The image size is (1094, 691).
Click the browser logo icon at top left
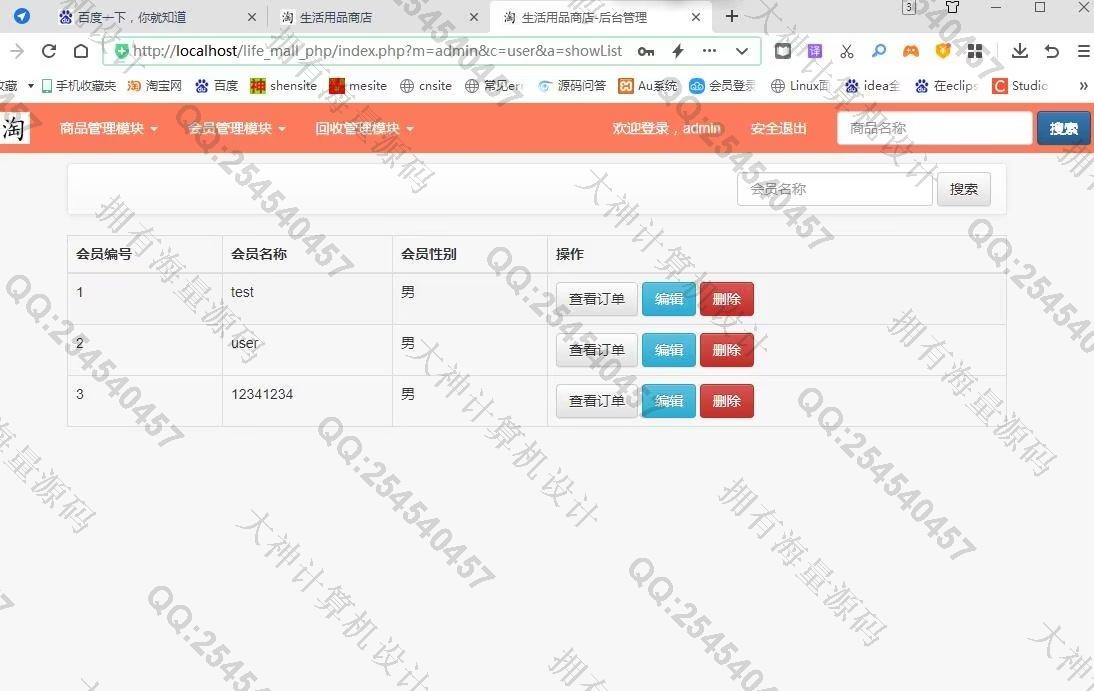click(x=22, y=16)
